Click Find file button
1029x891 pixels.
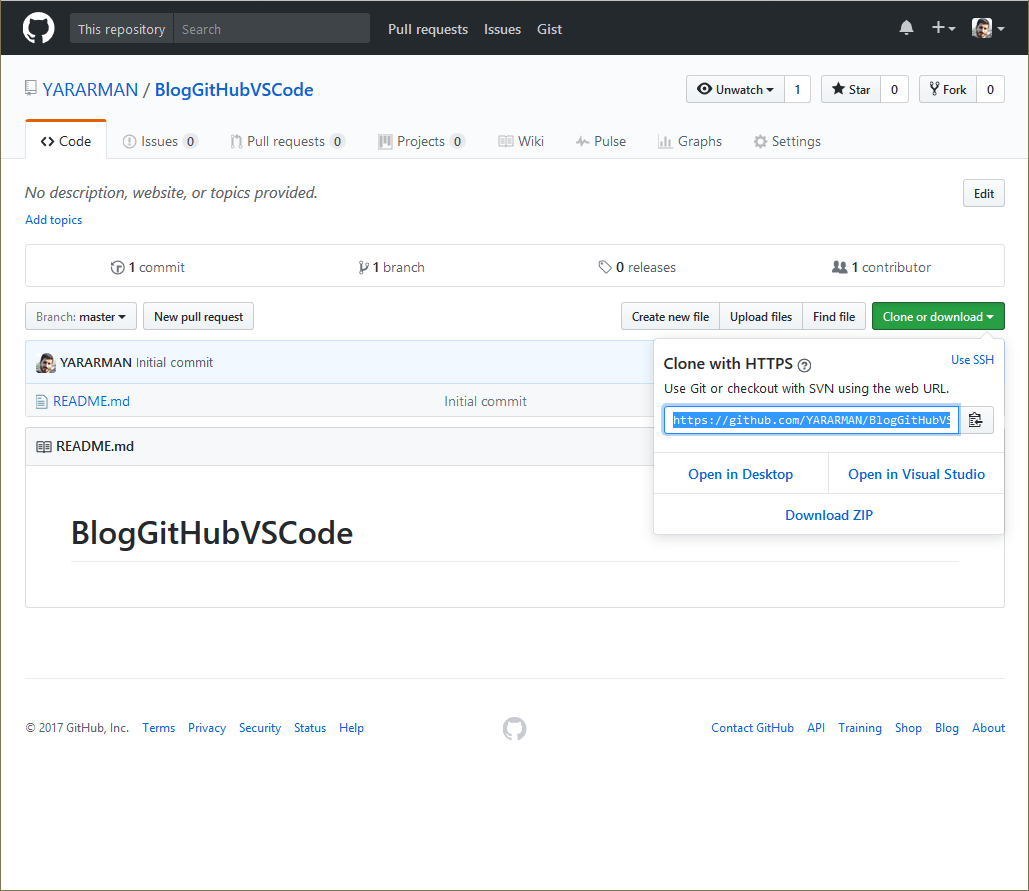(x=834, y=316)
